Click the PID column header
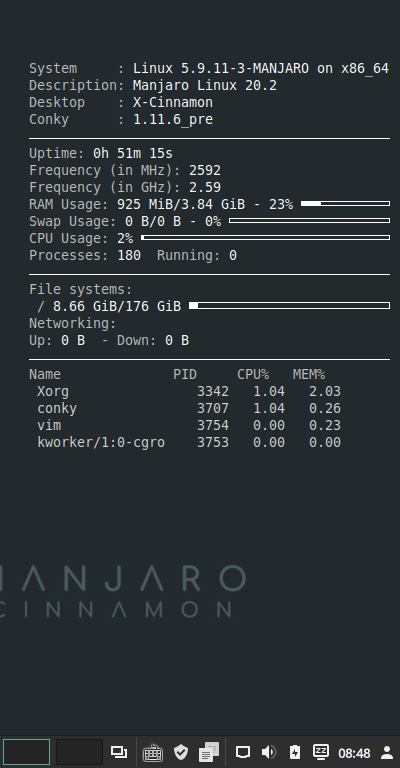Screen dimensions: 400x768 pyautogui.click(x=185, y=375)
